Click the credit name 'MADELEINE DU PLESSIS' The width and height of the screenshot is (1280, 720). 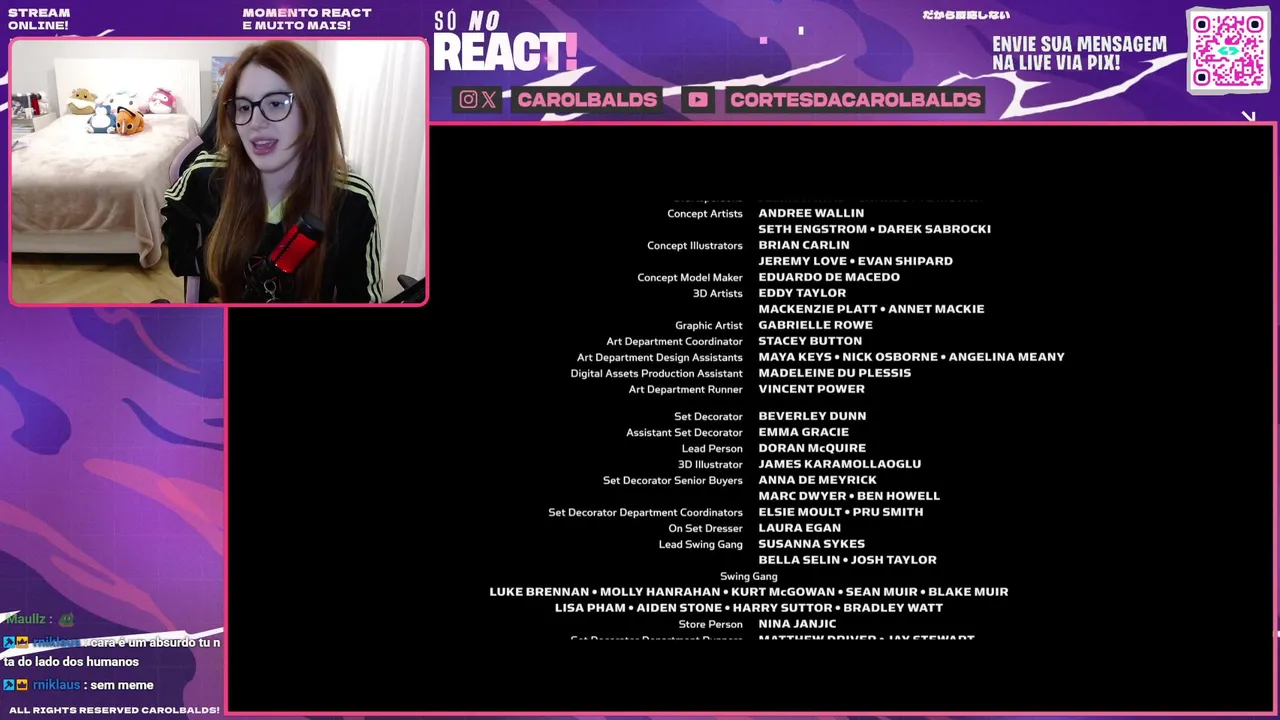point(834,373)
